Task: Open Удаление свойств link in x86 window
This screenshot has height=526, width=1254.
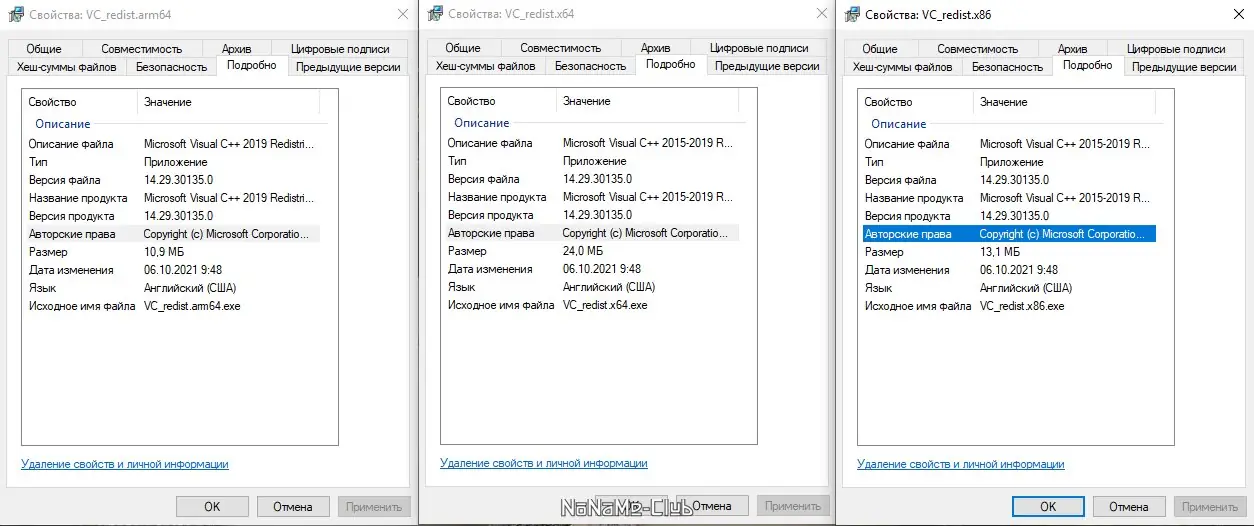Action: pos(961,464)
